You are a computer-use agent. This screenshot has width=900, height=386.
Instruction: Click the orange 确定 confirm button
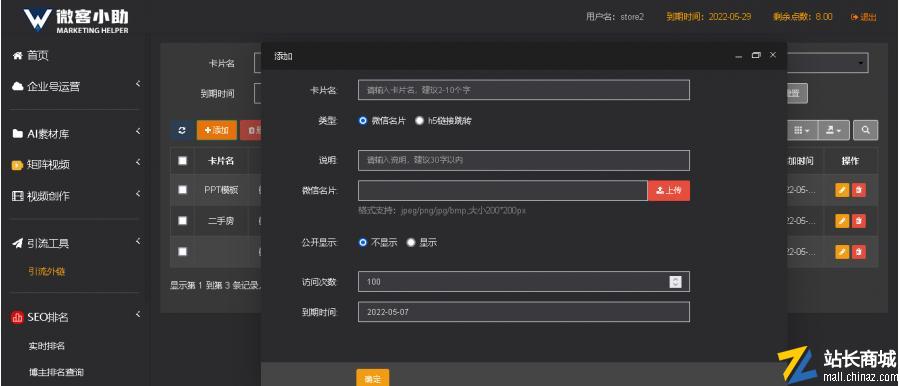click(x=373, y=377)
